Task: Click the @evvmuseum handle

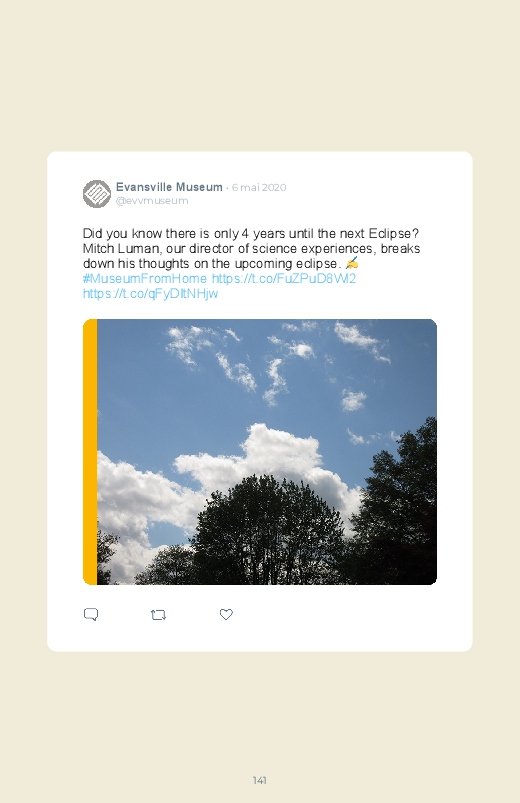Action: 152,201
